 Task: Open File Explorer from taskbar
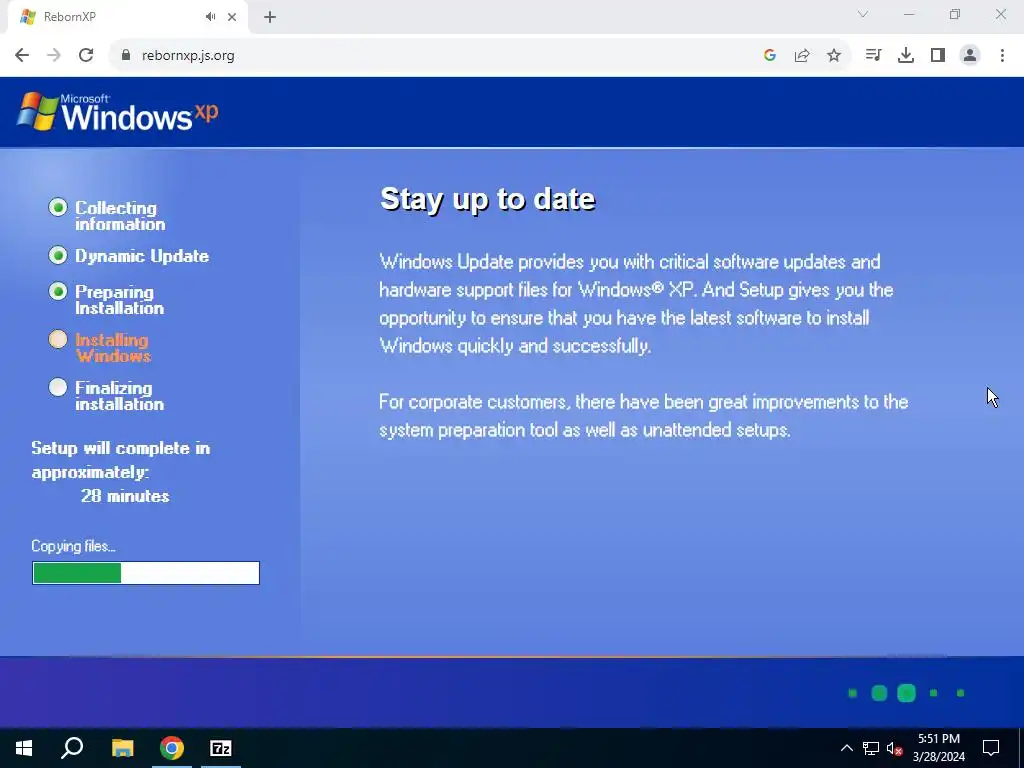pyautogui.click(x=122, y=748)
